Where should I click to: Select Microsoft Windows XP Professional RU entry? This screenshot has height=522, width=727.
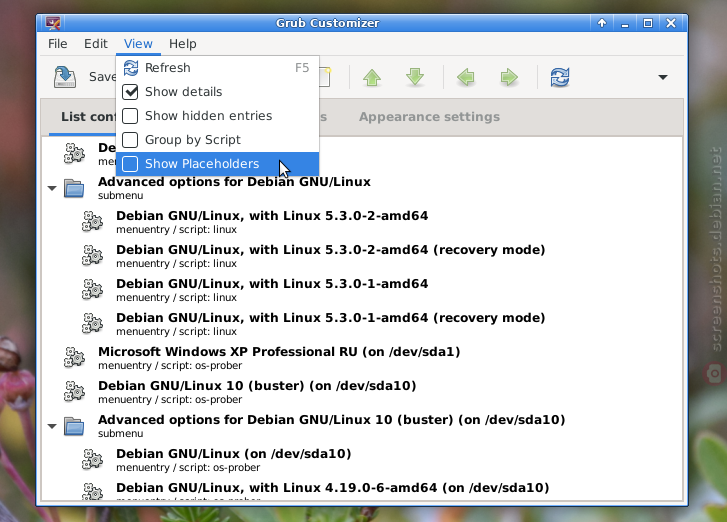(x=279, y=351)
